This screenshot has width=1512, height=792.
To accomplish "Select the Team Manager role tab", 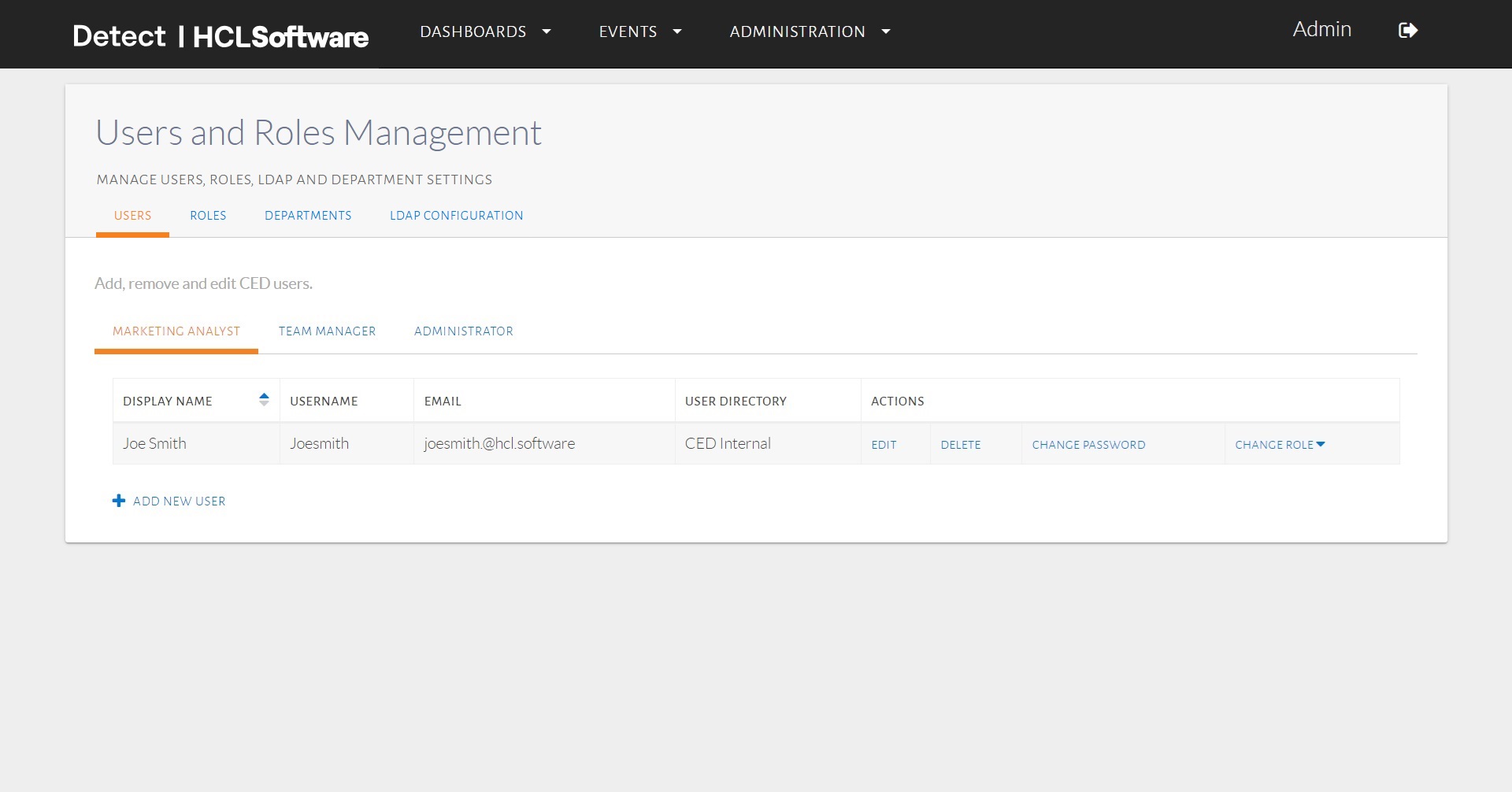I will coord(327,331).
